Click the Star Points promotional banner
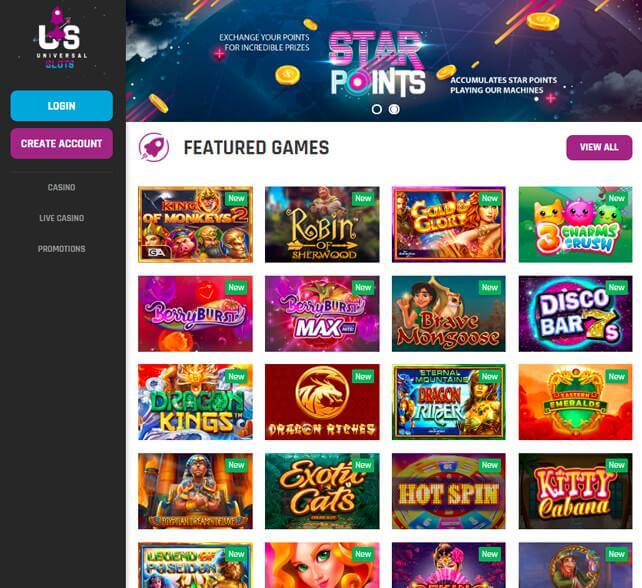Screen dimensions: 642x588 (x=384, y=61)
